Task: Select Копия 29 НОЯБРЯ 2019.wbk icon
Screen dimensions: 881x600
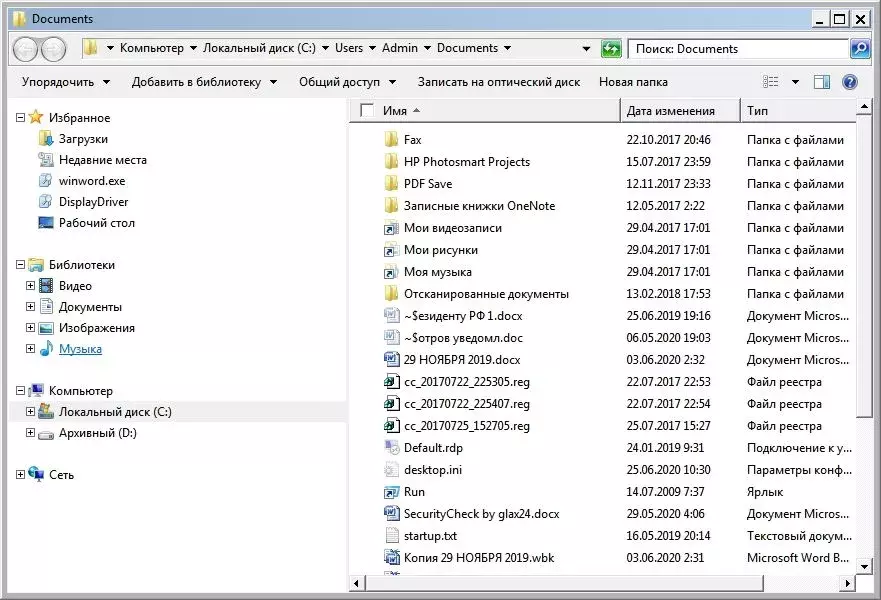Action: point(391,557)
